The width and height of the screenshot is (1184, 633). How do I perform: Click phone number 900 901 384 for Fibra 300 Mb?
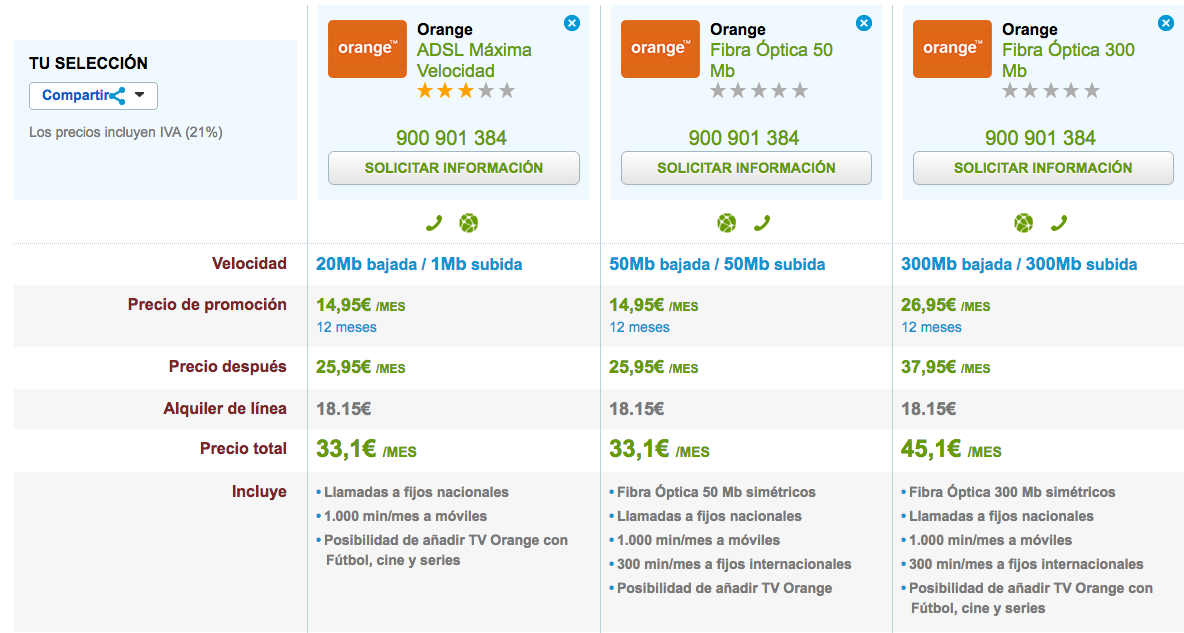coord(1041,138)
